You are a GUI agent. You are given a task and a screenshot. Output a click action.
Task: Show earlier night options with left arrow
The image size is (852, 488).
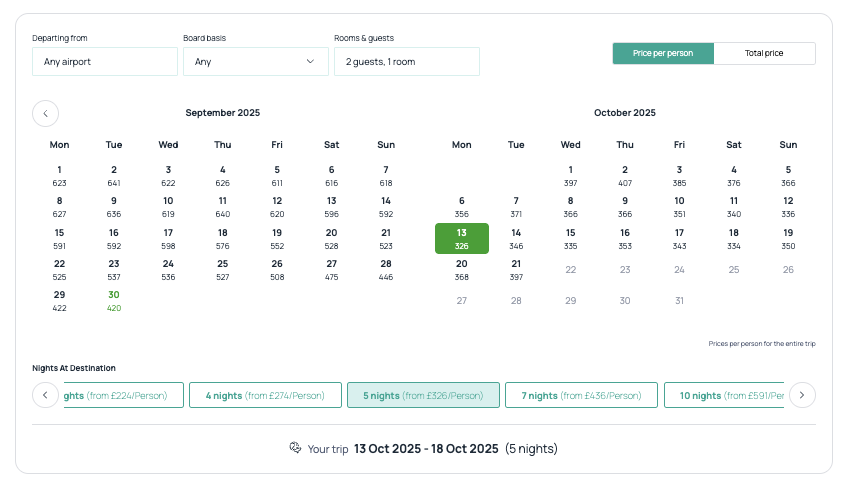point(46,395)
